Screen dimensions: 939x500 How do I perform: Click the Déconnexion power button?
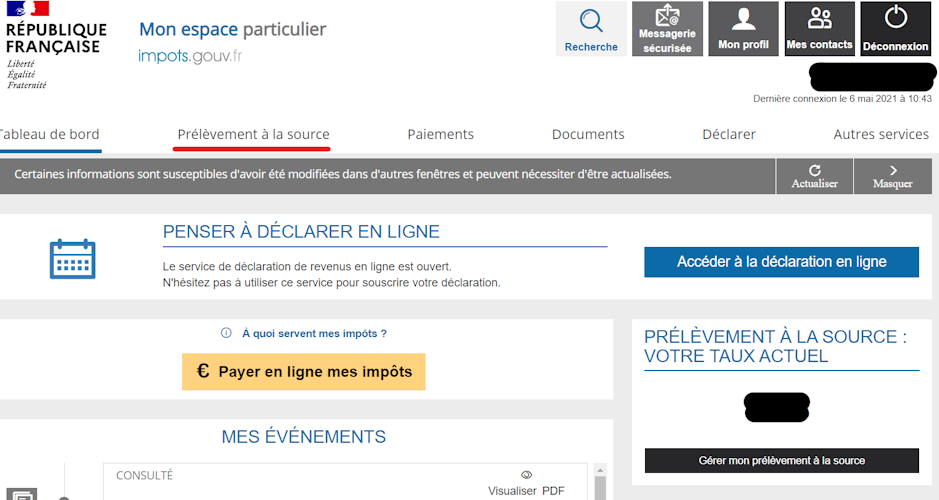tap(895, 29)
